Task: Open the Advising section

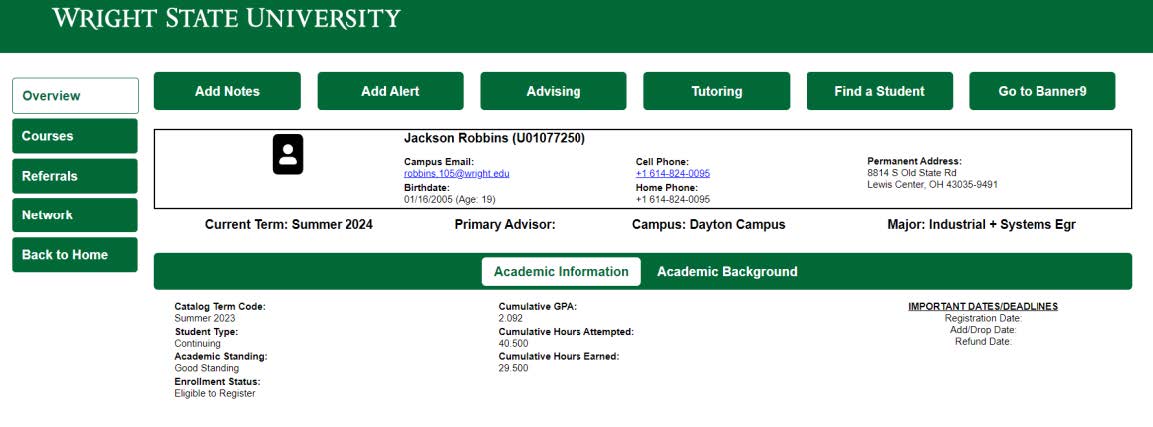Action: tap(553, 91)
